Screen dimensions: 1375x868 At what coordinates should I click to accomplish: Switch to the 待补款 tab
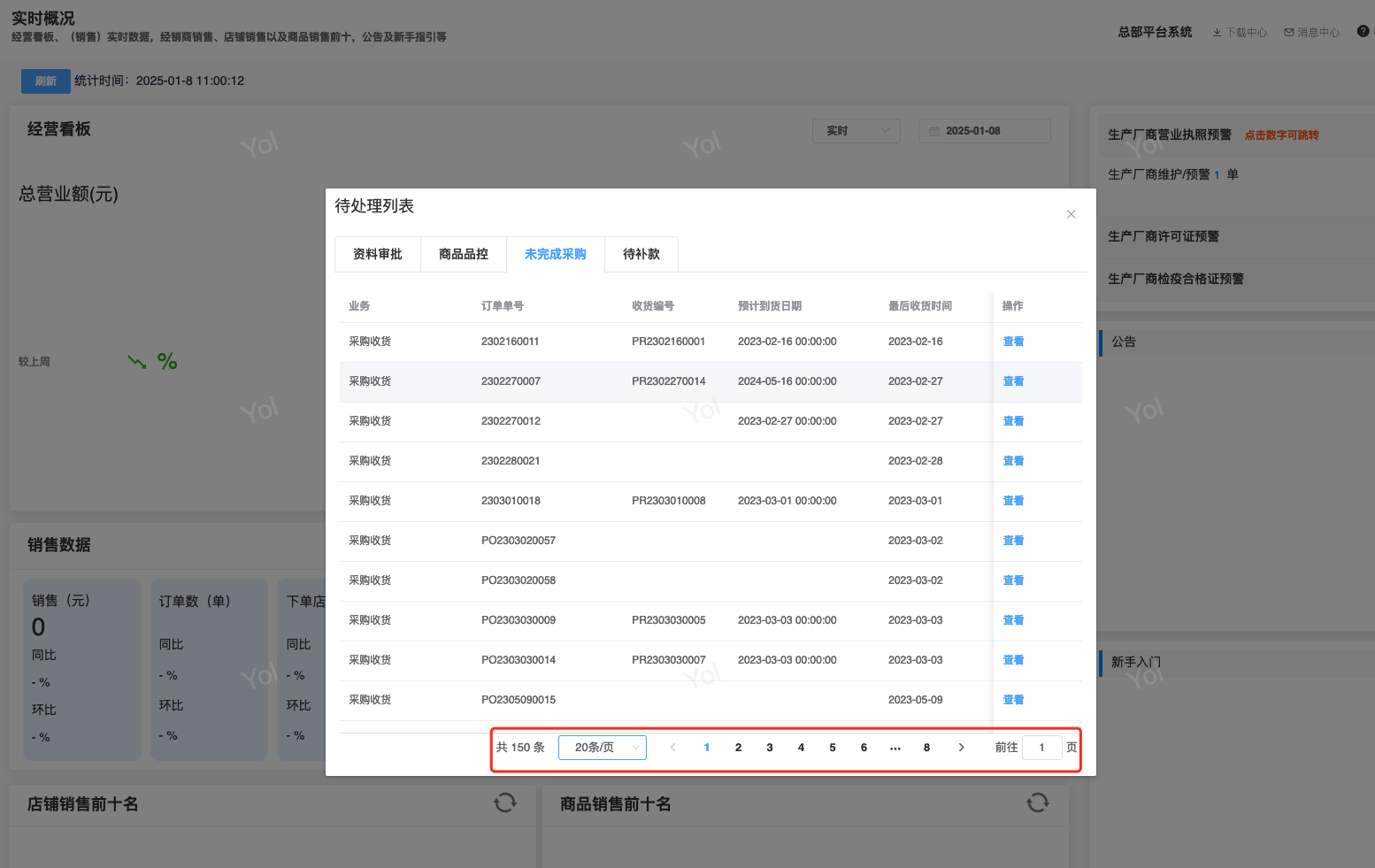(641, 254)
